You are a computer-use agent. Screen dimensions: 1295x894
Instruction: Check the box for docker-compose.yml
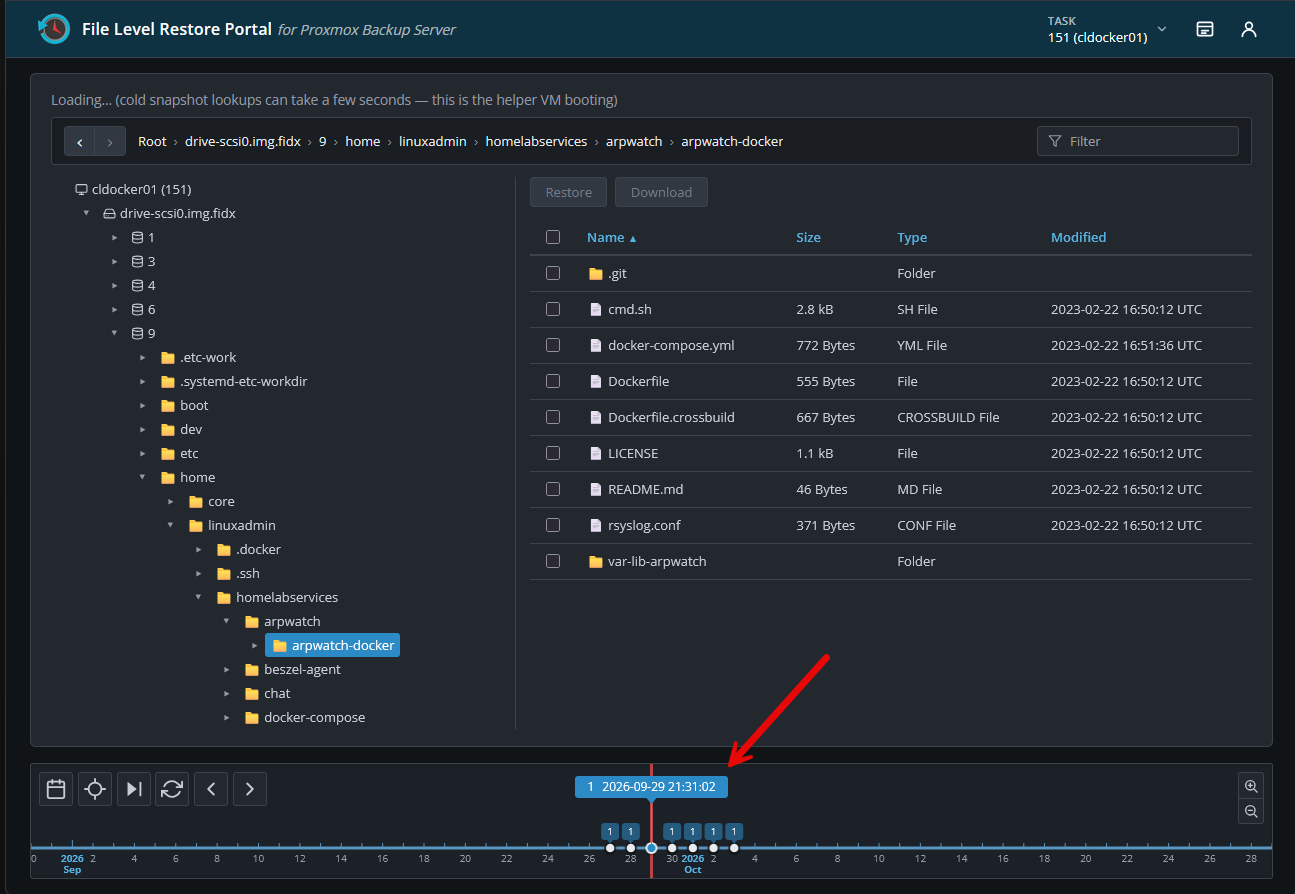coord(553,345)
